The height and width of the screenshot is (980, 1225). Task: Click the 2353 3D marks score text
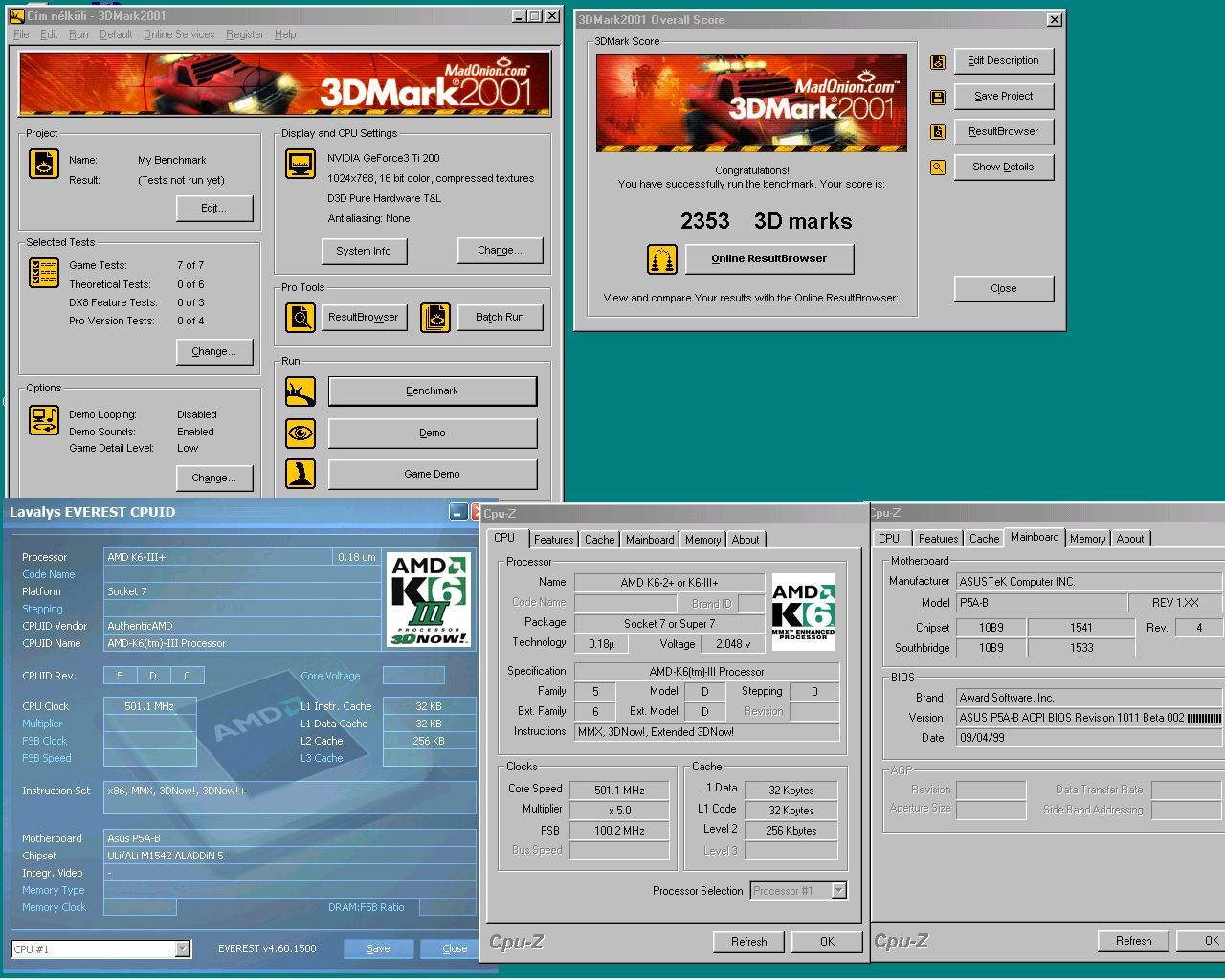pos(766,221)
